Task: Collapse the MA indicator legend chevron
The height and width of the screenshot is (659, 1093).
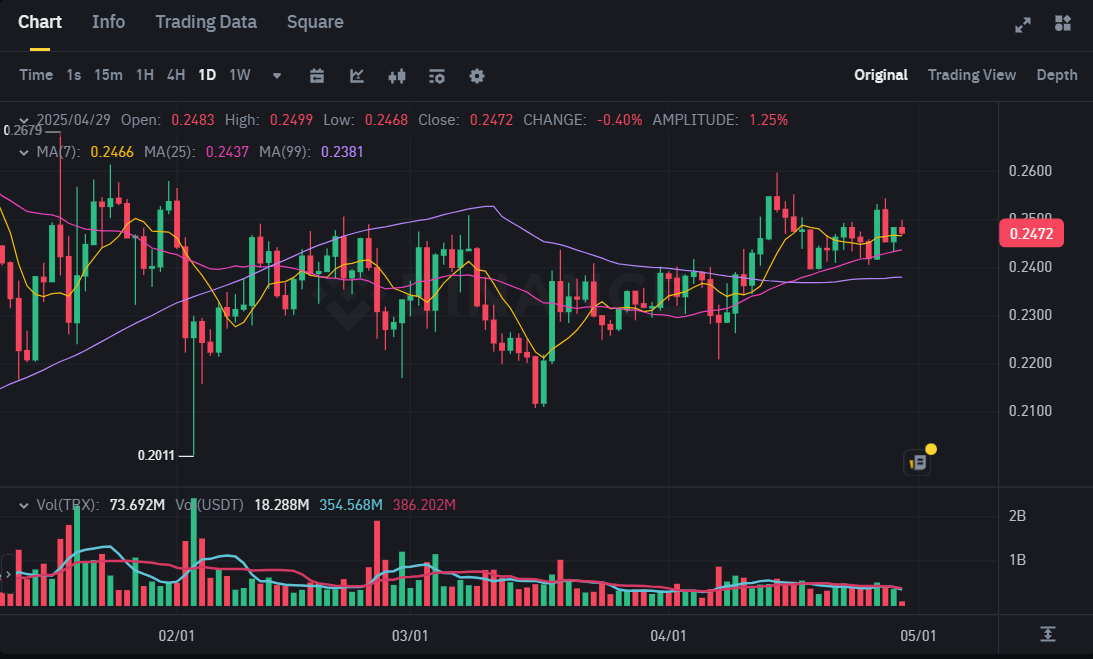Action: pyautogui.click(x=24, y=152)
